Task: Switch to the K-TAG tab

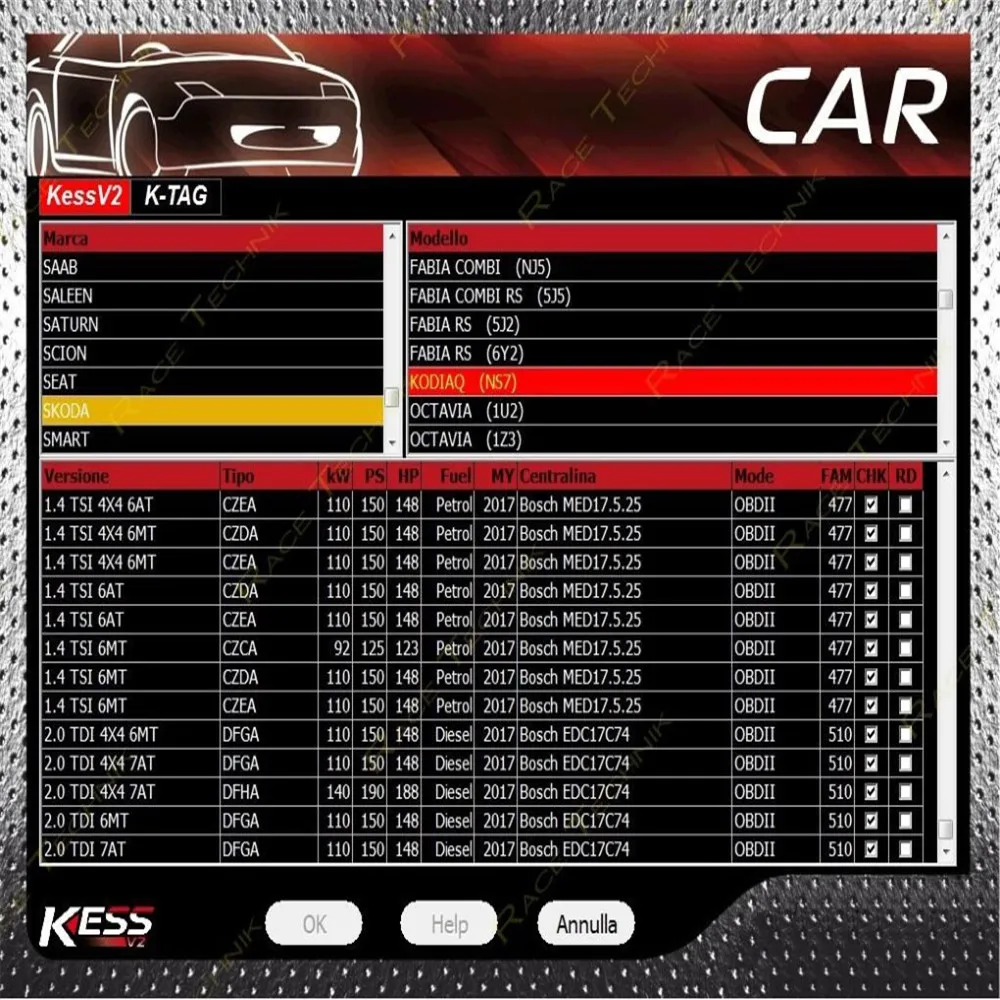Action: click(x=175, y=196)
